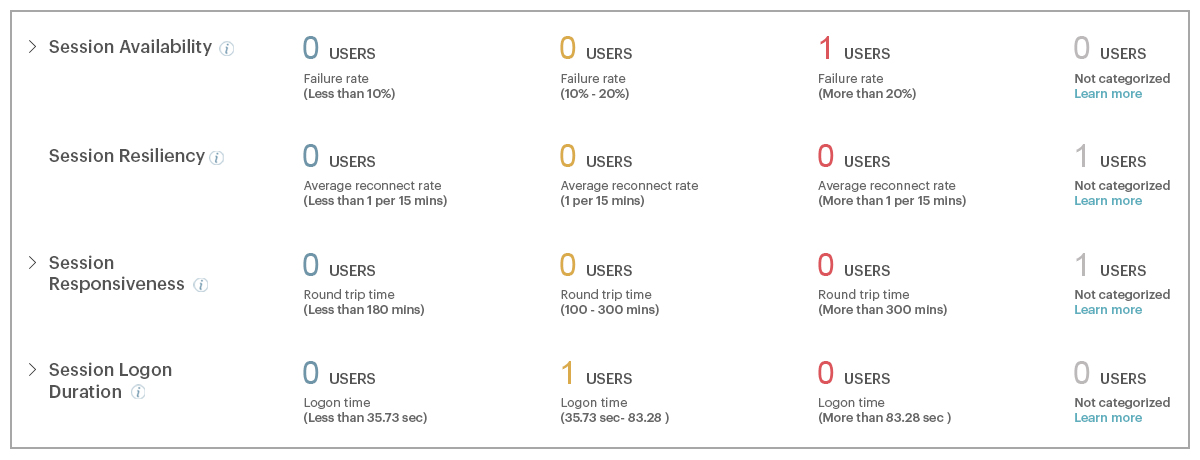Screen dimensions: 1200x460
Task: Select 1 users with failure rate above 20%
Action: click(x=853, y=48)
